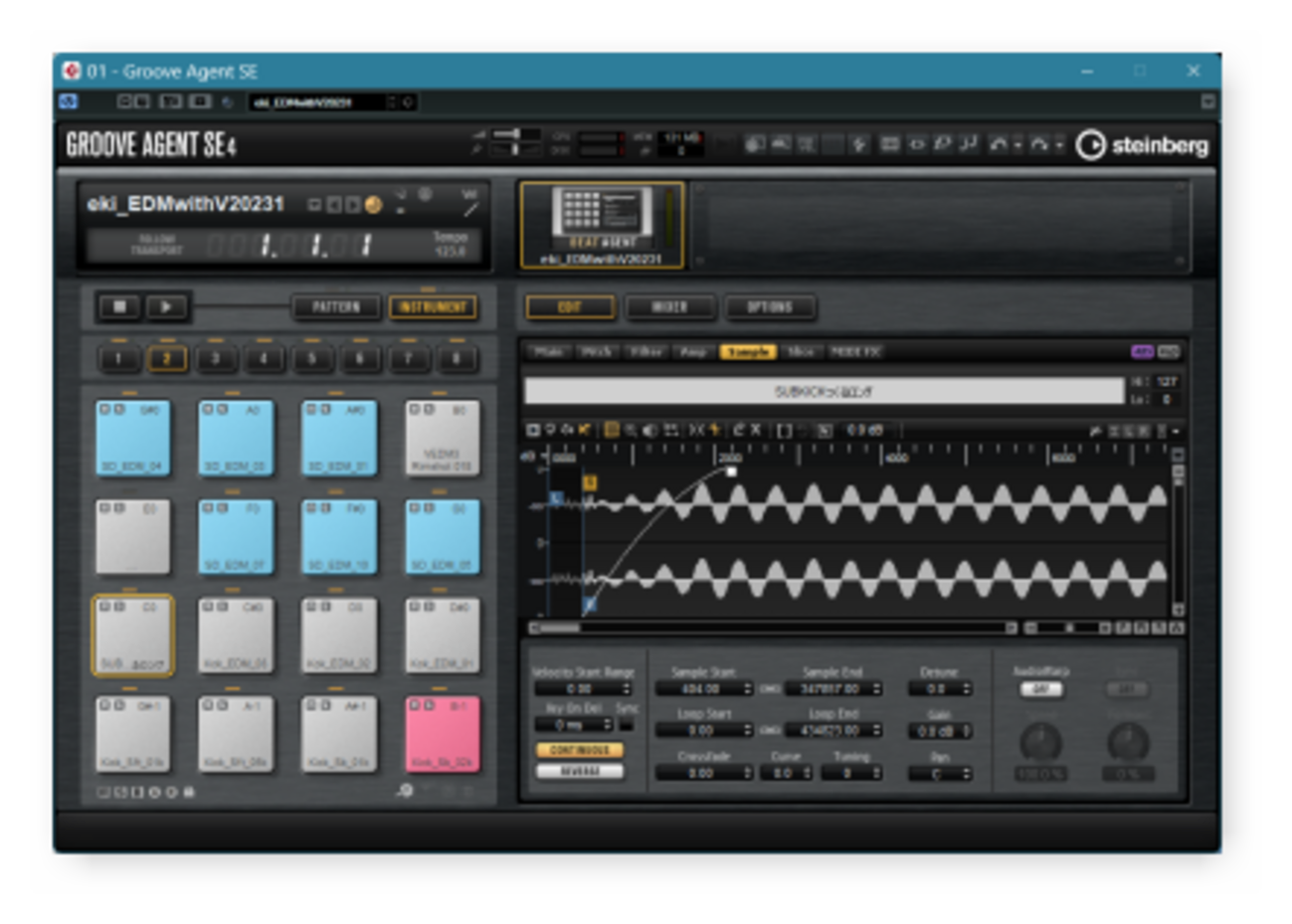Select the D0 kick pad
The image size is (1292, 924).
point(339,636)
